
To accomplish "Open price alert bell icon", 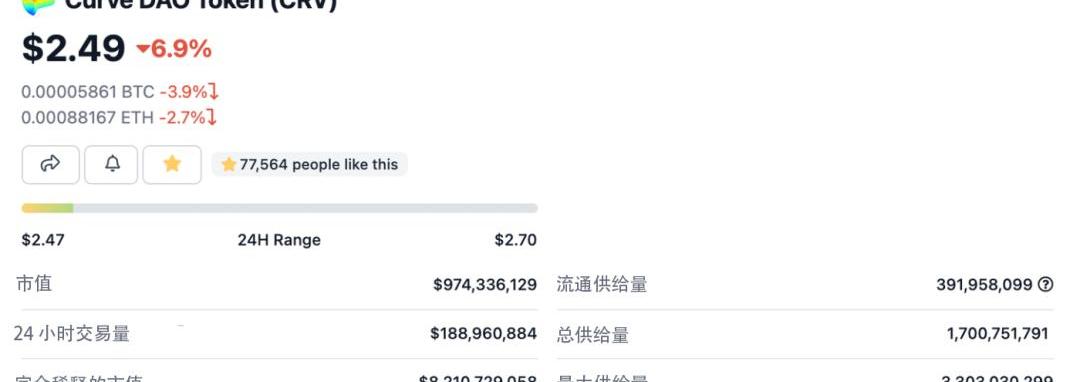I will click(x=111, y=165).
